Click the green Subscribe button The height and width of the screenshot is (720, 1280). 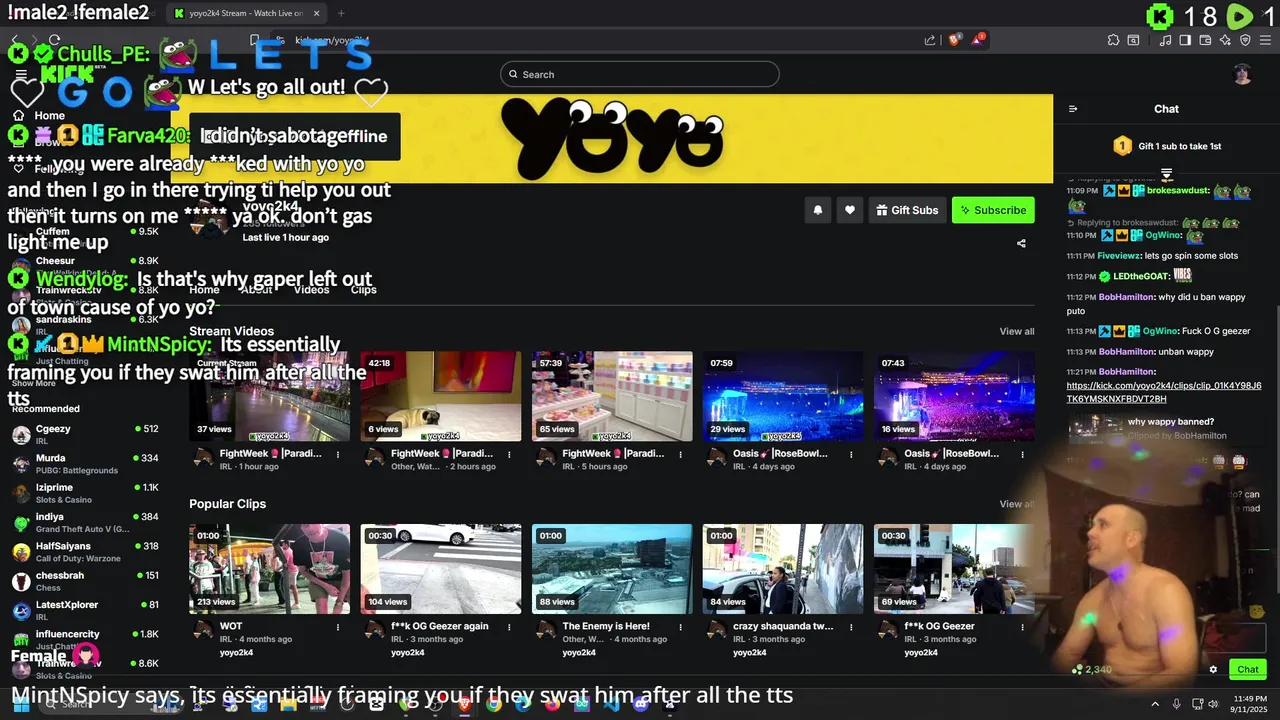point(993,210)
